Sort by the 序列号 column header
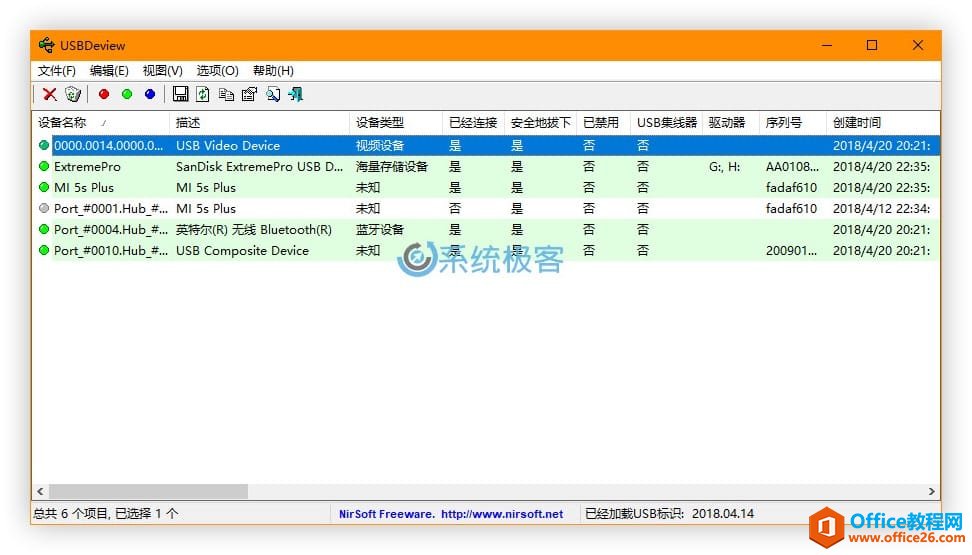This screenshot has height=555, width=972. [x=793, y=123]
